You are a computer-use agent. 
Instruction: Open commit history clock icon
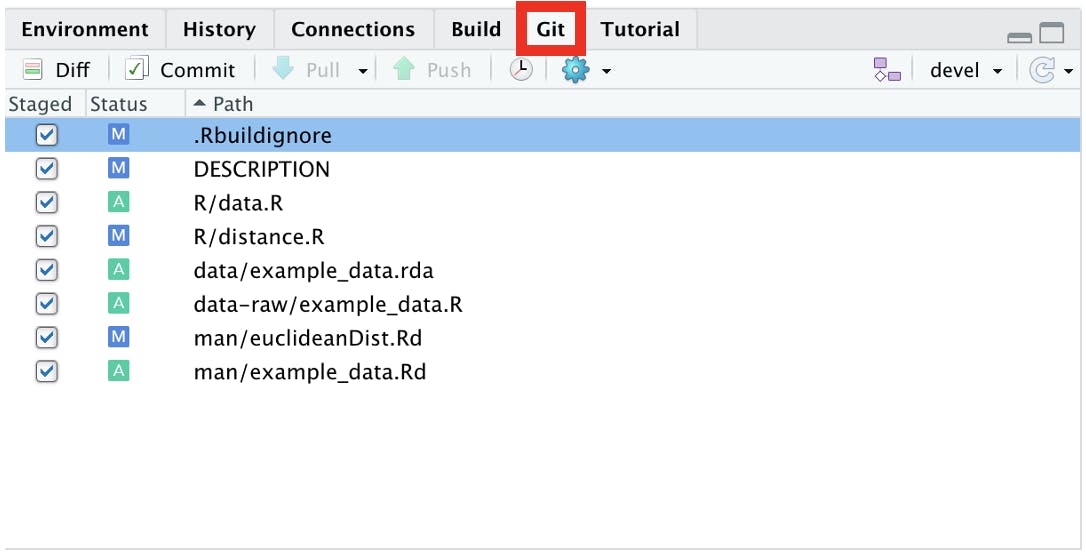point(521,69)
